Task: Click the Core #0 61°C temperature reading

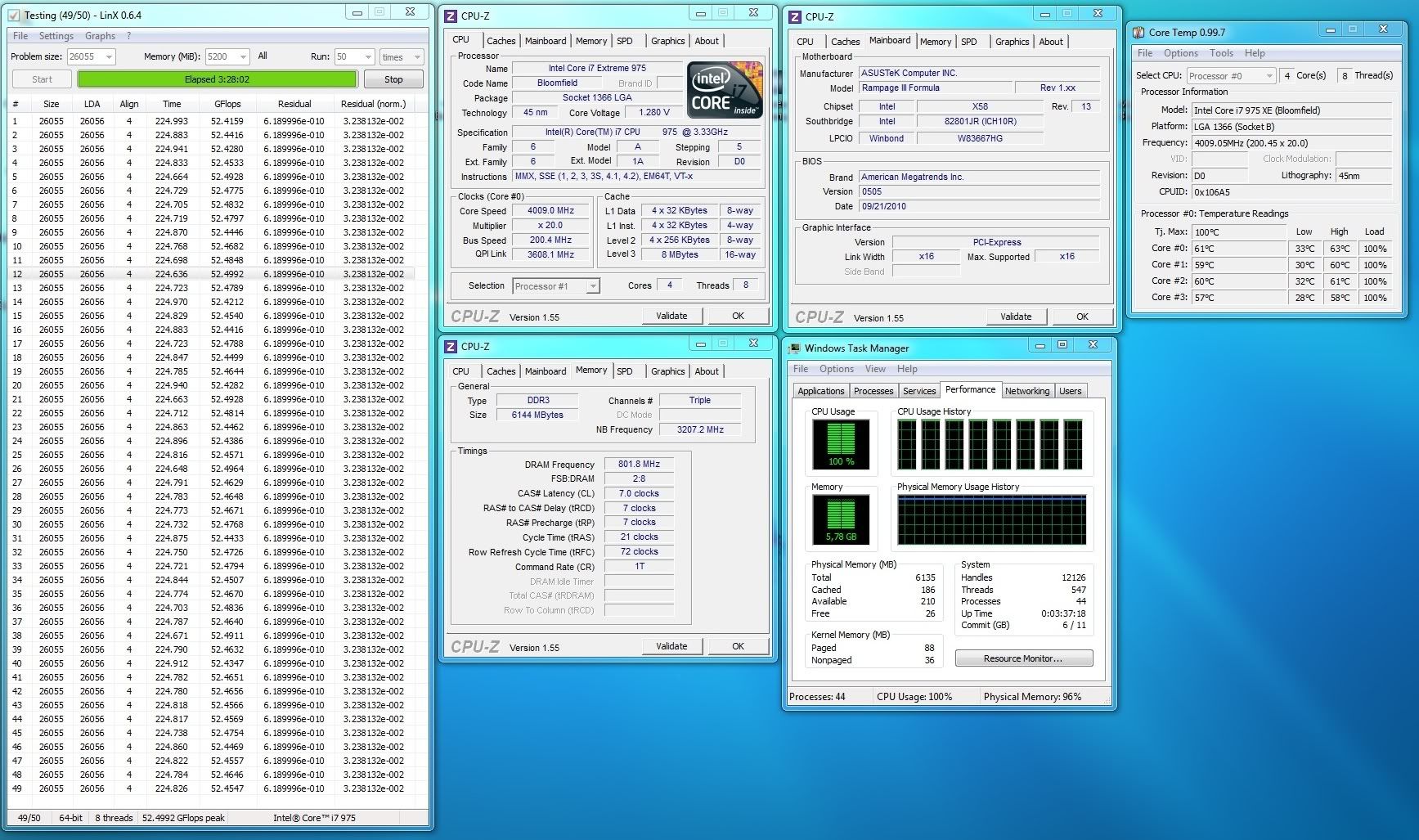Action: point(1238,249)
